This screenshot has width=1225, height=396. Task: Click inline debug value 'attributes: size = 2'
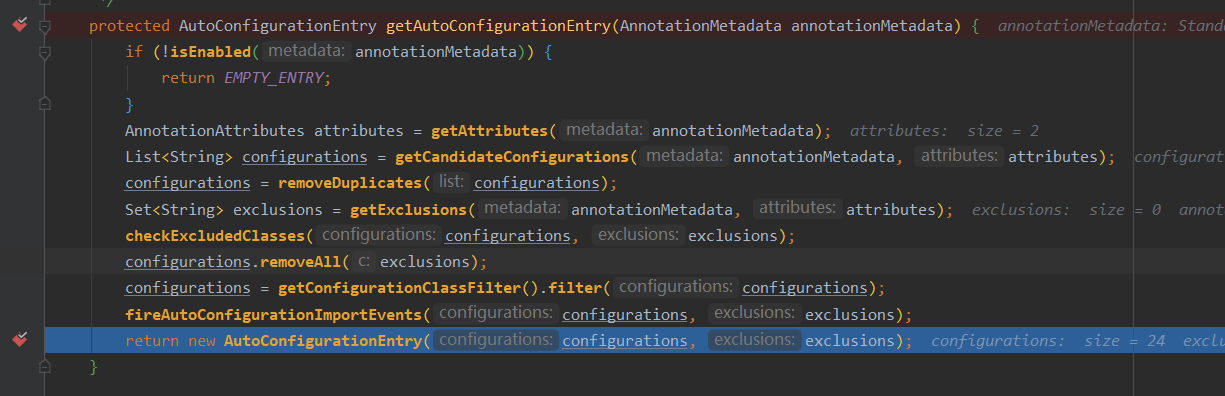(x=944, y=131)
